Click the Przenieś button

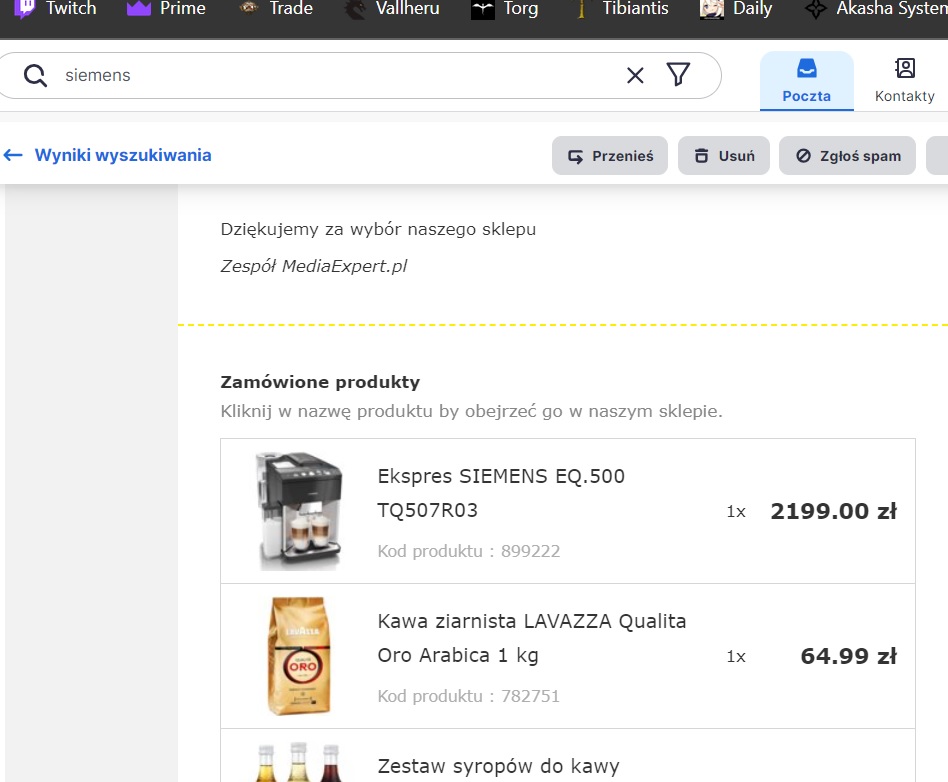coord(610,156)
